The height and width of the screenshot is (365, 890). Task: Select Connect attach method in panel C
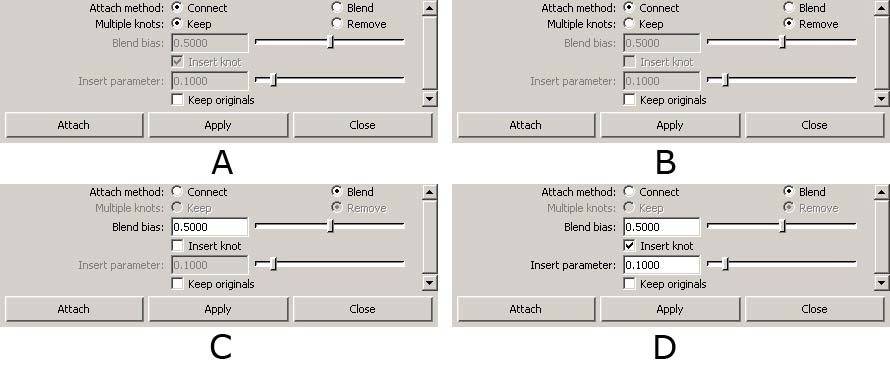(x=177, y=191)
